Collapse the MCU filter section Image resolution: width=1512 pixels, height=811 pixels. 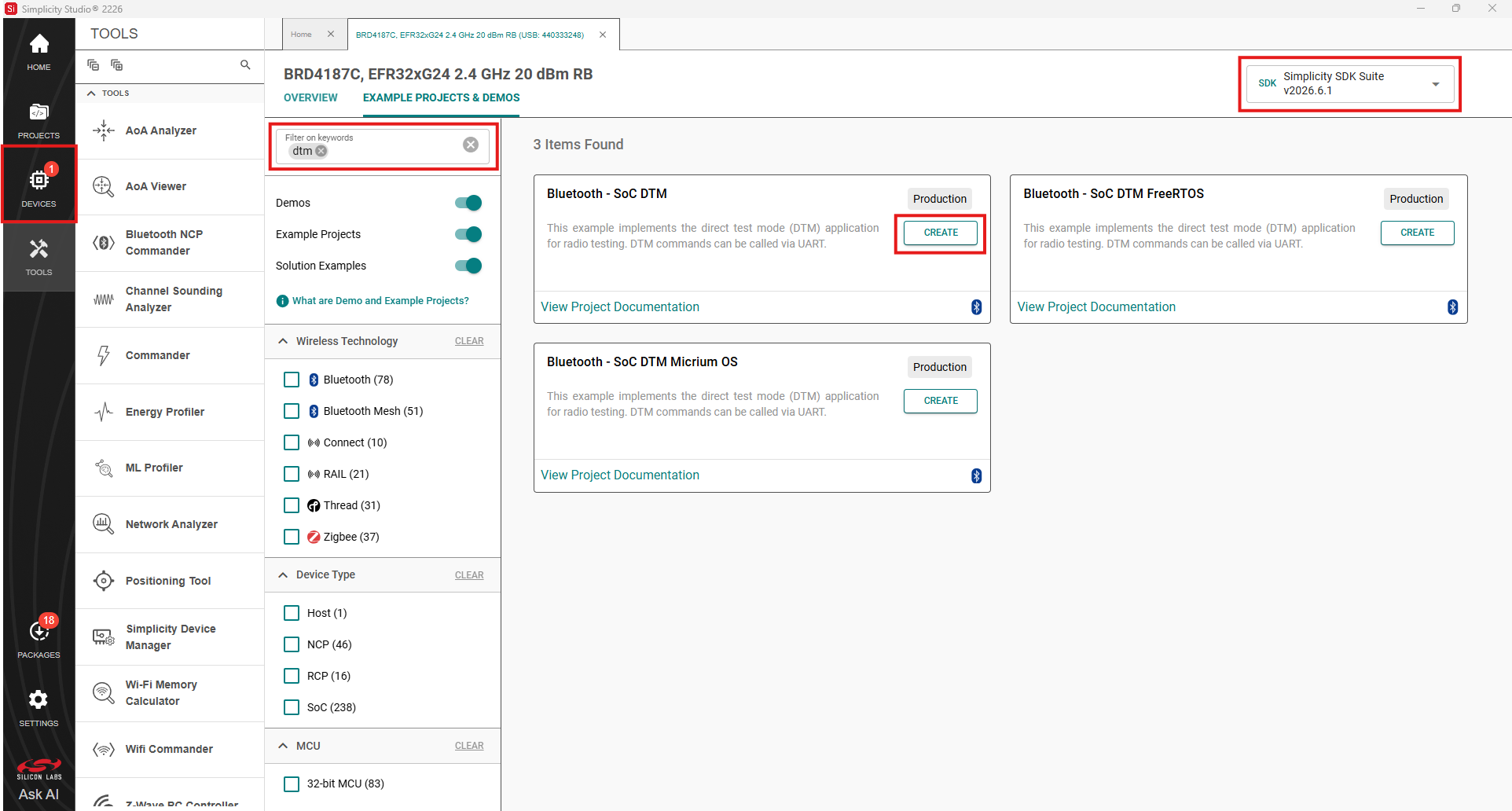283,746
